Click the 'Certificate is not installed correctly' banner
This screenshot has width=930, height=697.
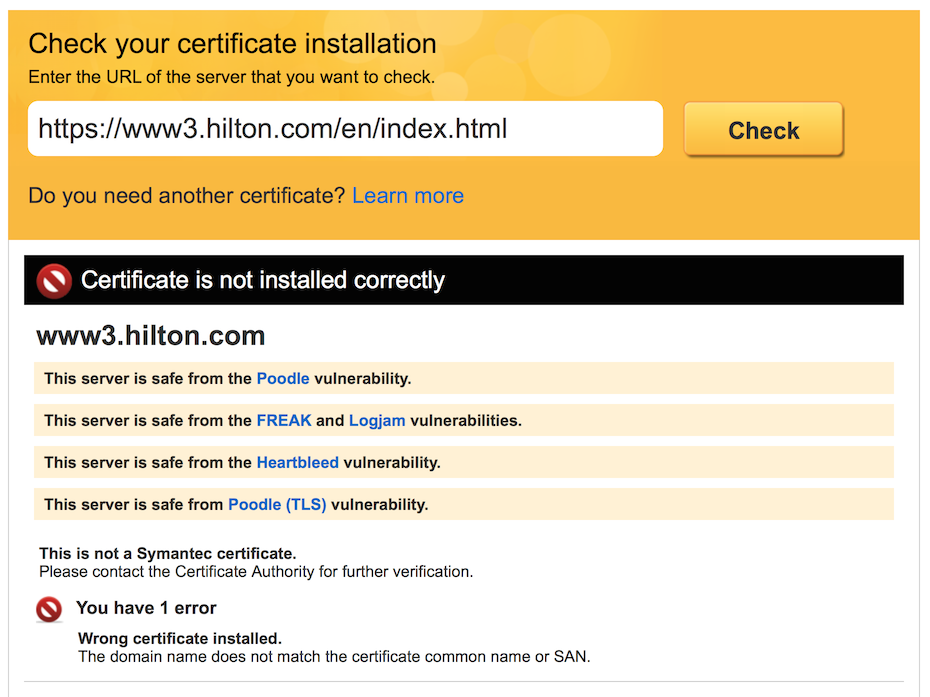[464, 280]
